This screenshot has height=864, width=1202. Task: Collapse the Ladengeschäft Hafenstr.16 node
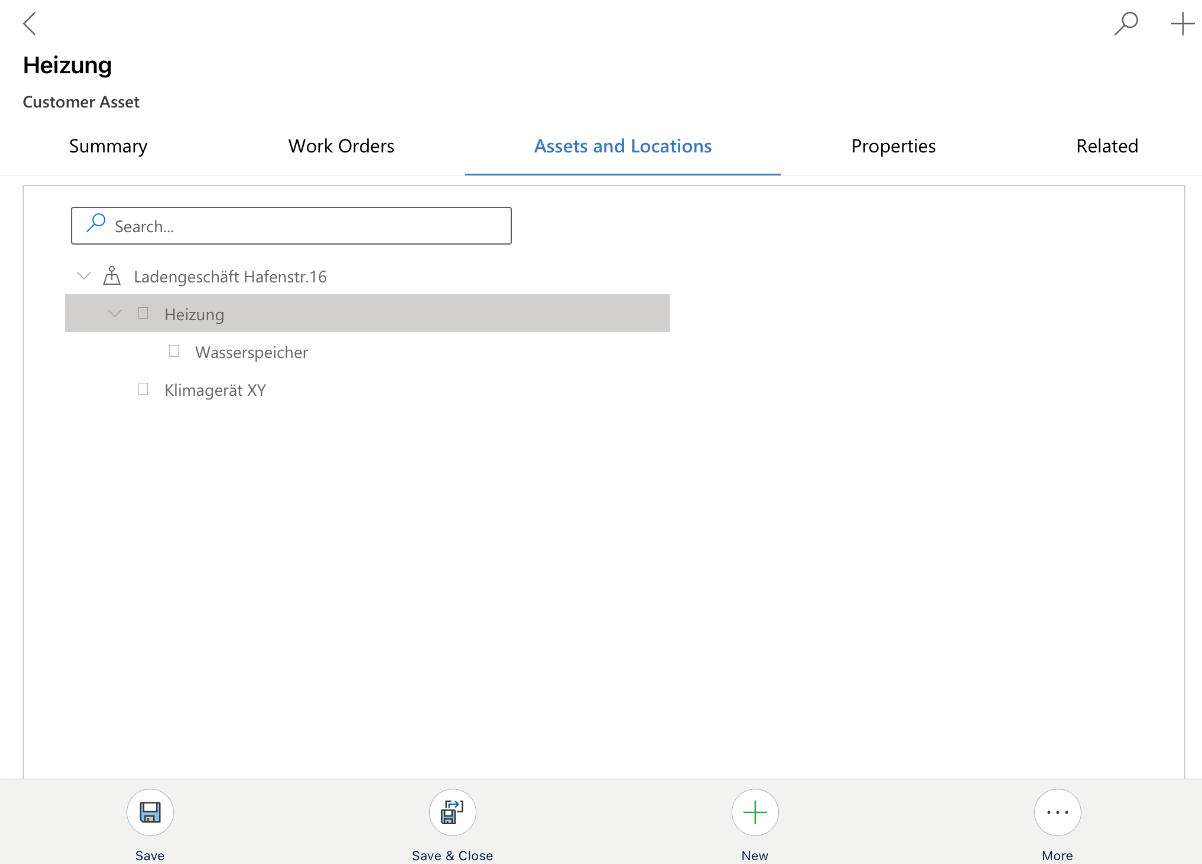[x=84, y=276]
